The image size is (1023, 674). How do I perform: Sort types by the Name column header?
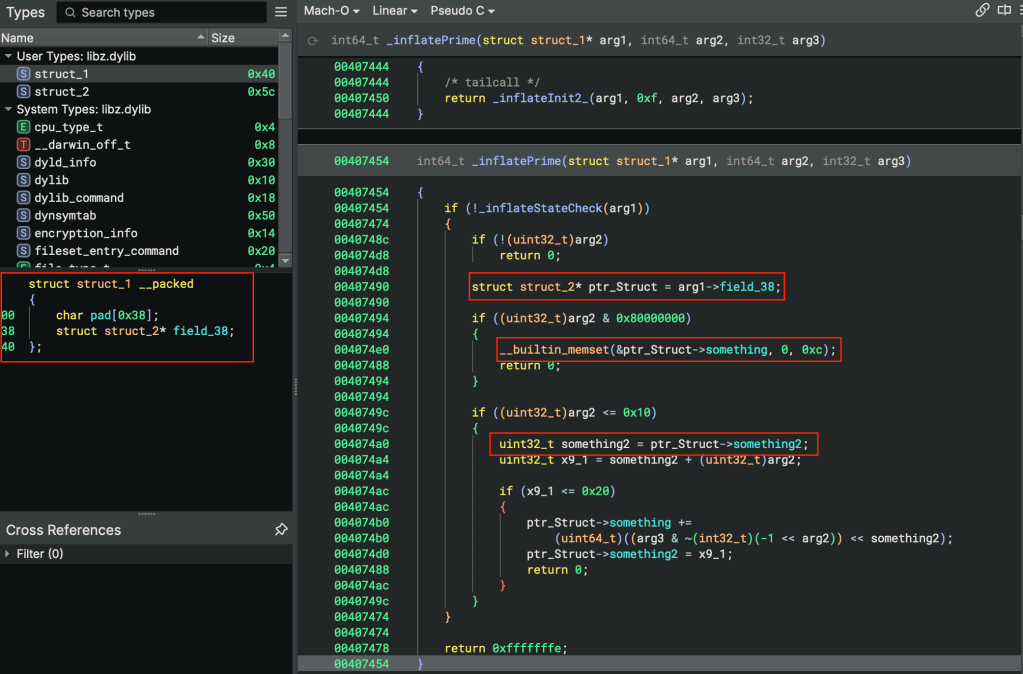click(18, 38)
